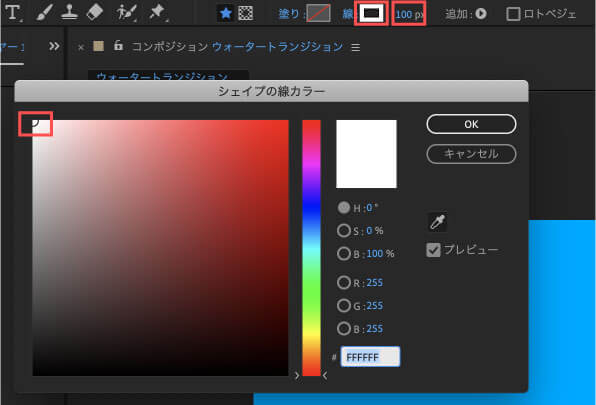596x405 pixels.
Task: Select the Type tool
Action: pos(13,12)
